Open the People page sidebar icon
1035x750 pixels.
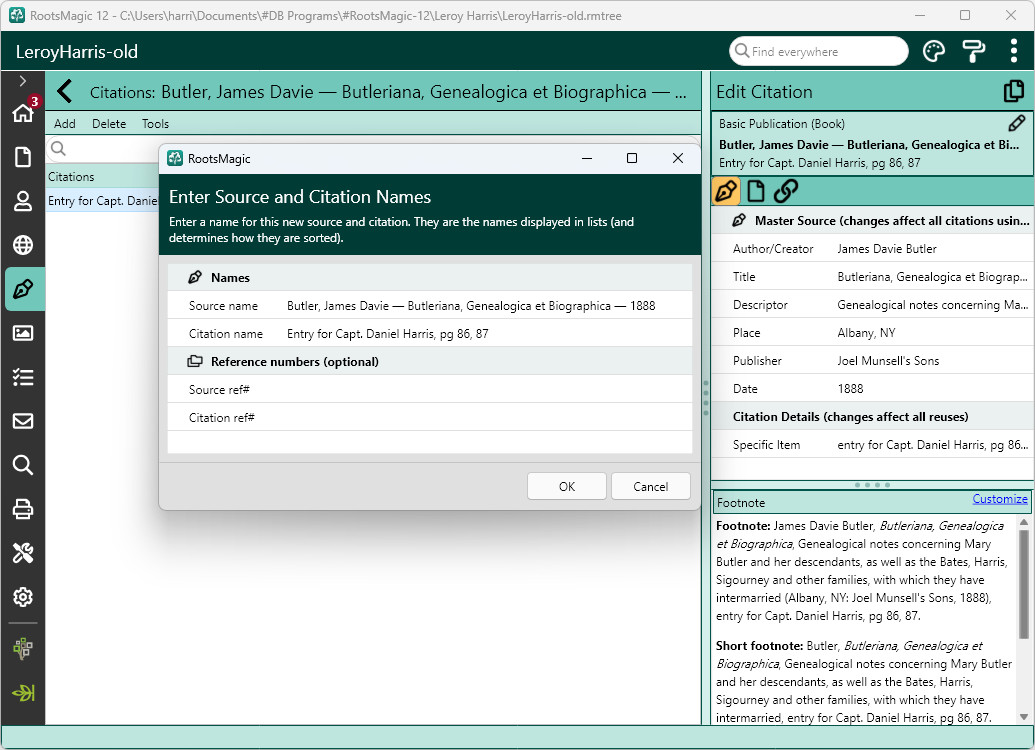tap(22, 201)
